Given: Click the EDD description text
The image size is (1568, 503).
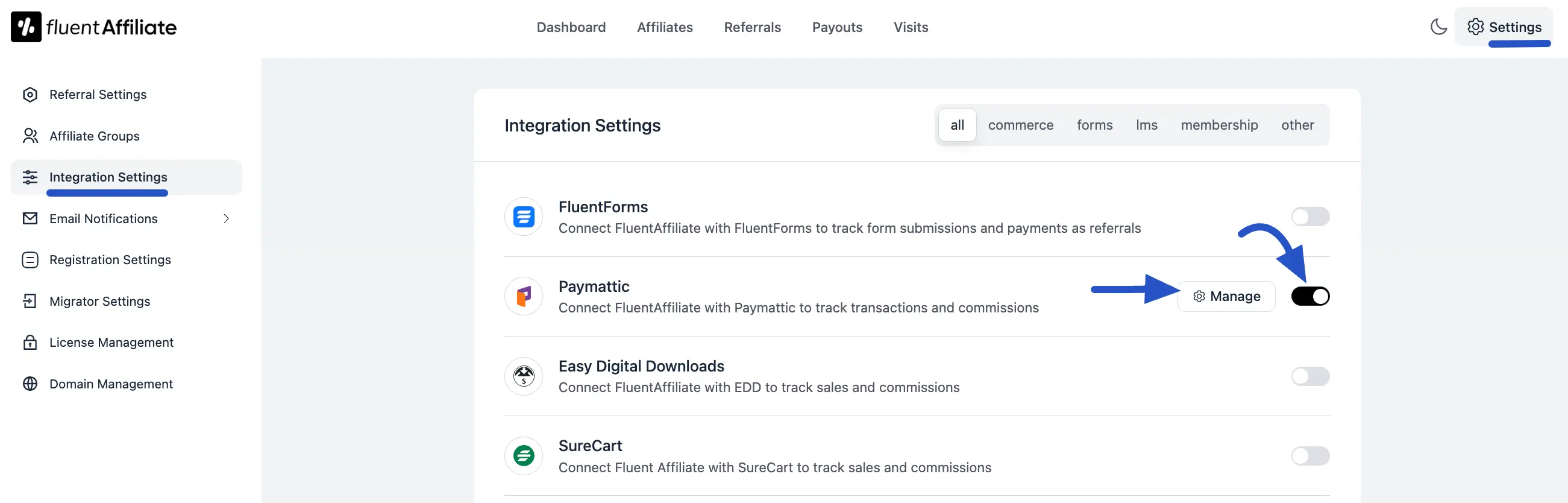Looking at the screenshot, I should pos(759,387).
